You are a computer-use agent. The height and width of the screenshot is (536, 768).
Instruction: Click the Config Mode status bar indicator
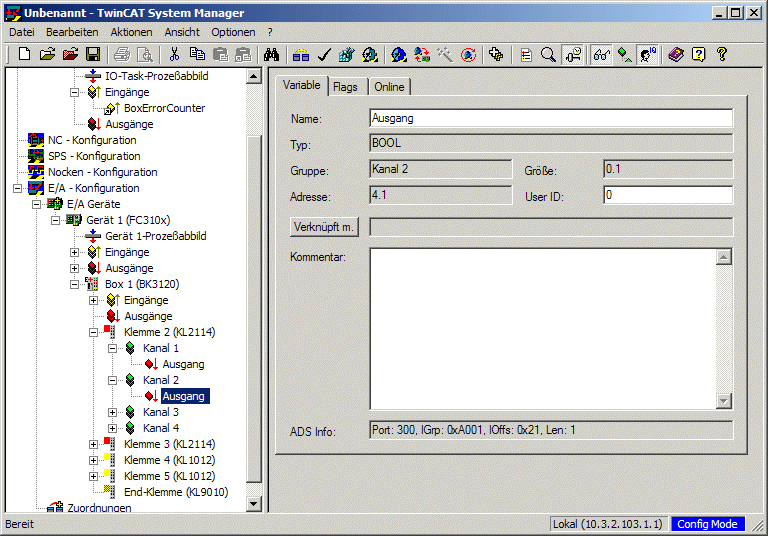tap(707, 524)
